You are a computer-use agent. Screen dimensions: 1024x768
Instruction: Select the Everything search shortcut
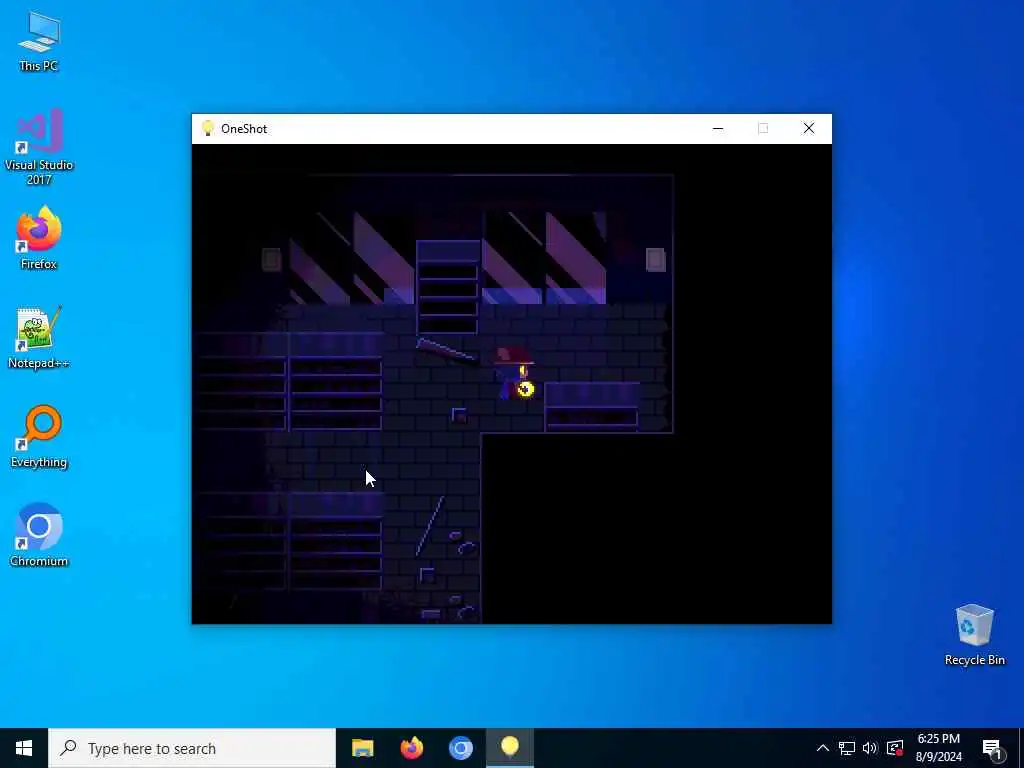point(39,435)
